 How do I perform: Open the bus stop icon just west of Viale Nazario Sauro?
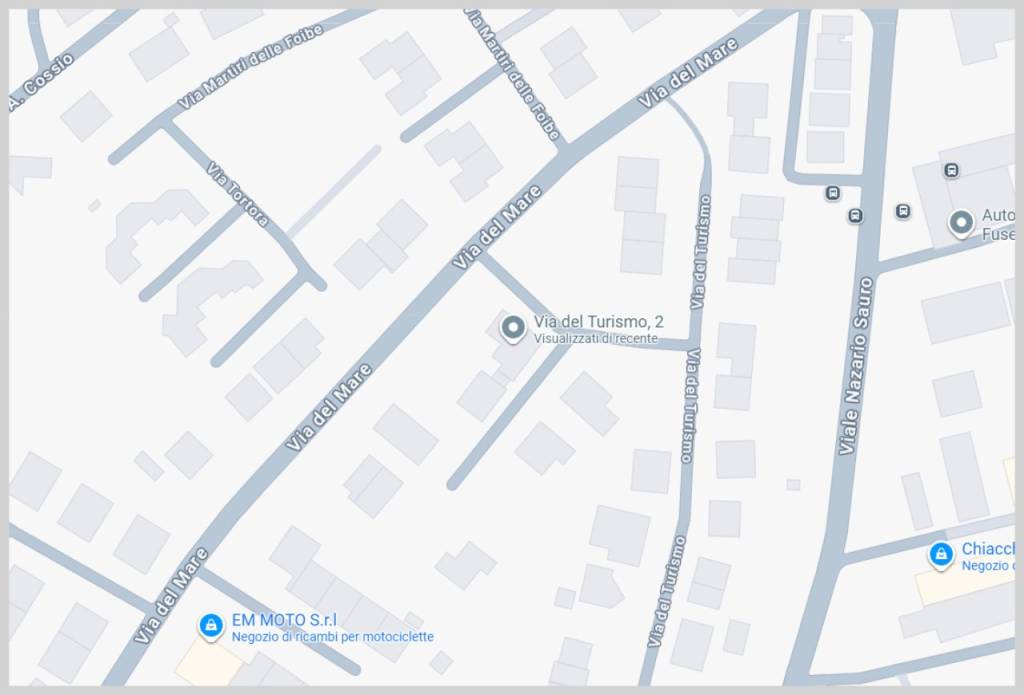pyautogui.click(x=832, y=193)
